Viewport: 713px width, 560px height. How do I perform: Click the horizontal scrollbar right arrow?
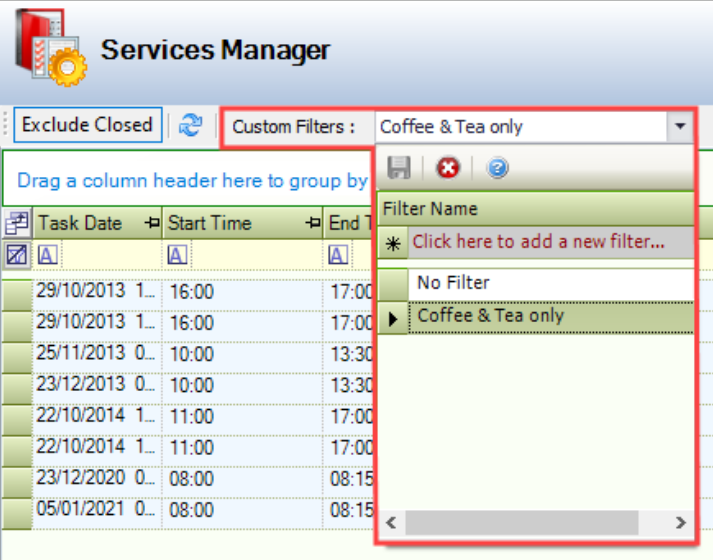(x=680, y=522)
